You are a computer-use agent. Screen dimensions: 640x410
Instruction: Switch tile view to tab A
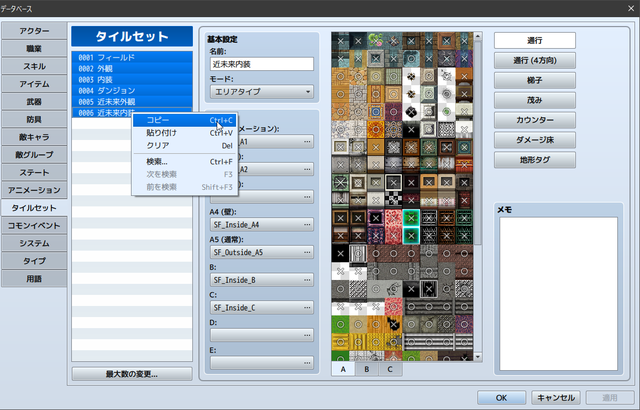pyautogui.click(x=343, y=369)
